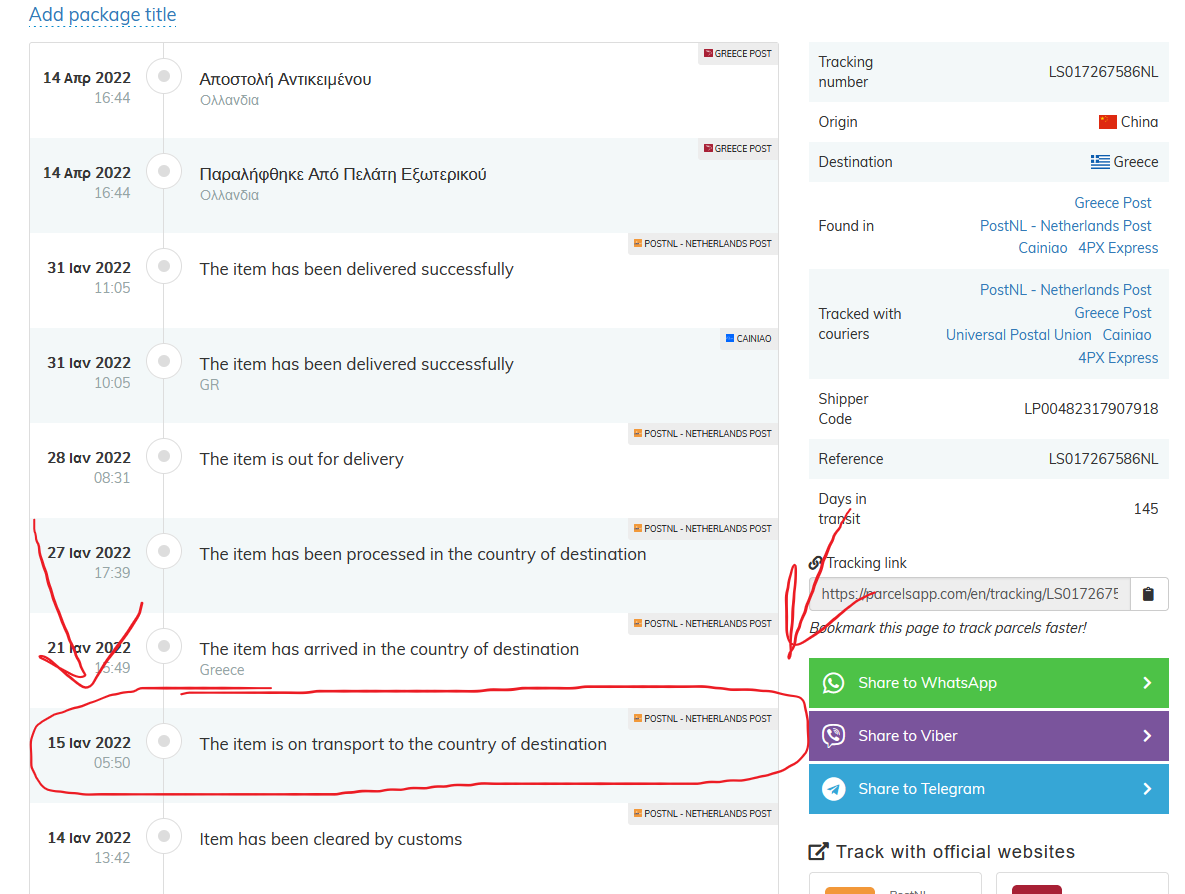Viewport: 1185px width, 894px height.
Task: Click 'Bookmark this page to track parcels faster!' text
Action: pos(948,628)
